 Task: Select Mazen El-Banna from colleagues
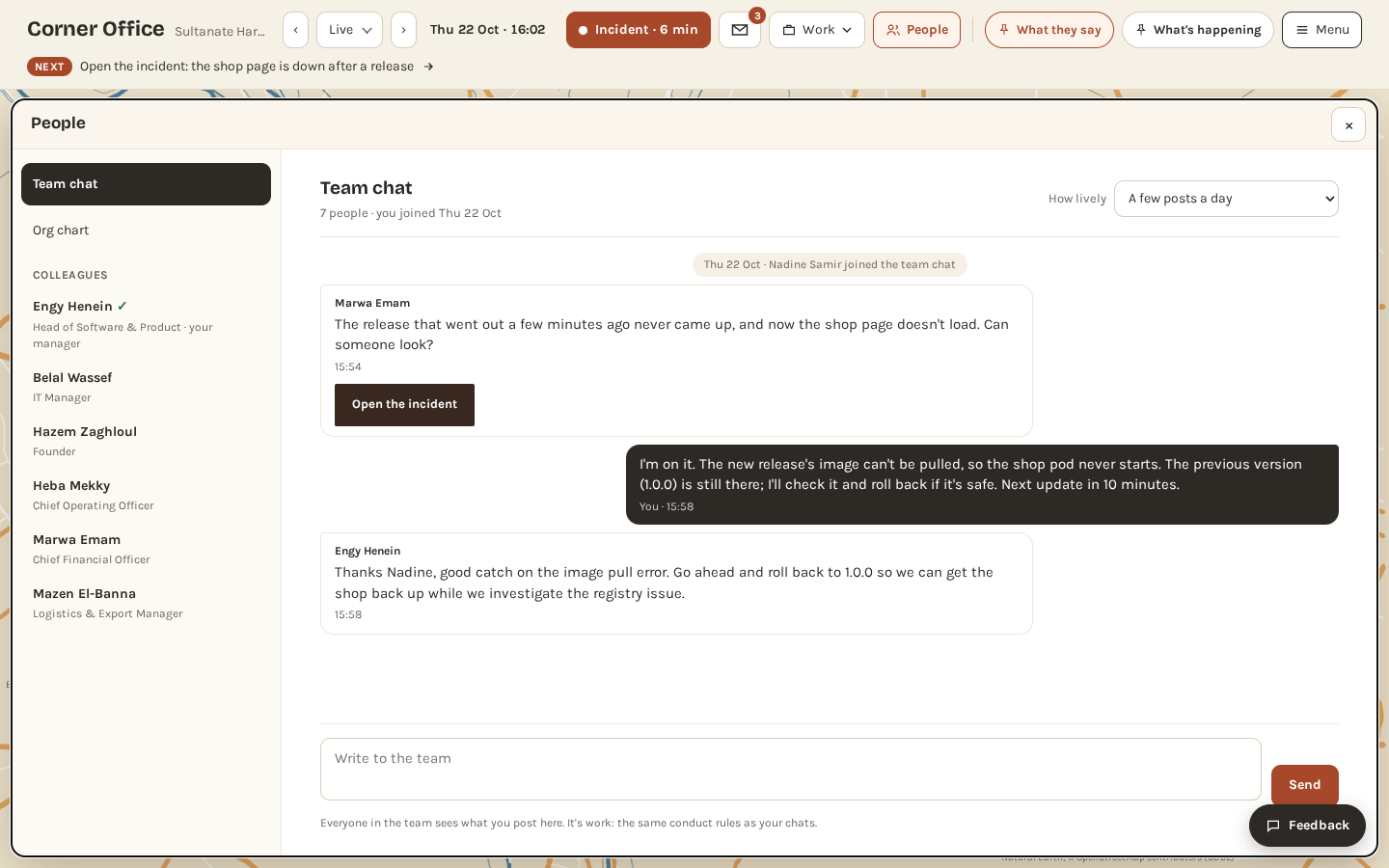point(146,603)
